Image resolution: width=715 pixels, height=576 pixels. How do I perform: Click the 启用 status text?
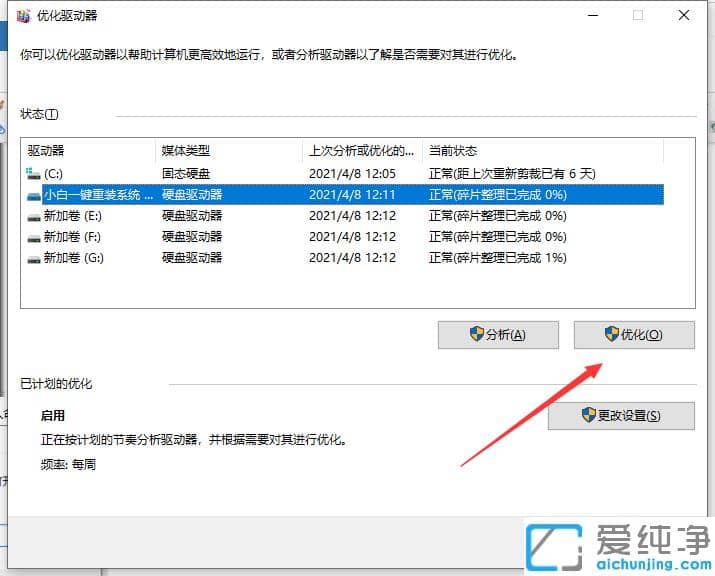point(53,415)
